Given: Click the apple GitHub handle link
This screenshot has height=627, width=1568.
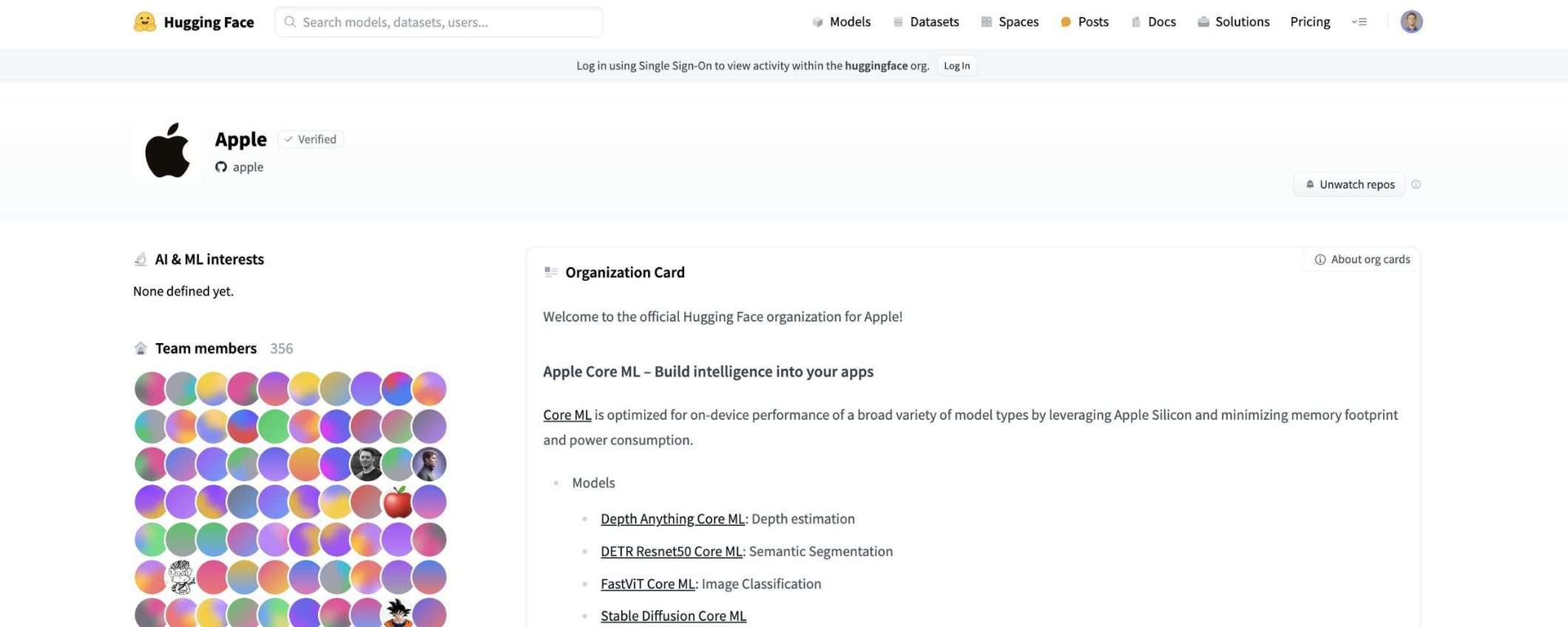Looking at the screenshot, I should point(248,167).
